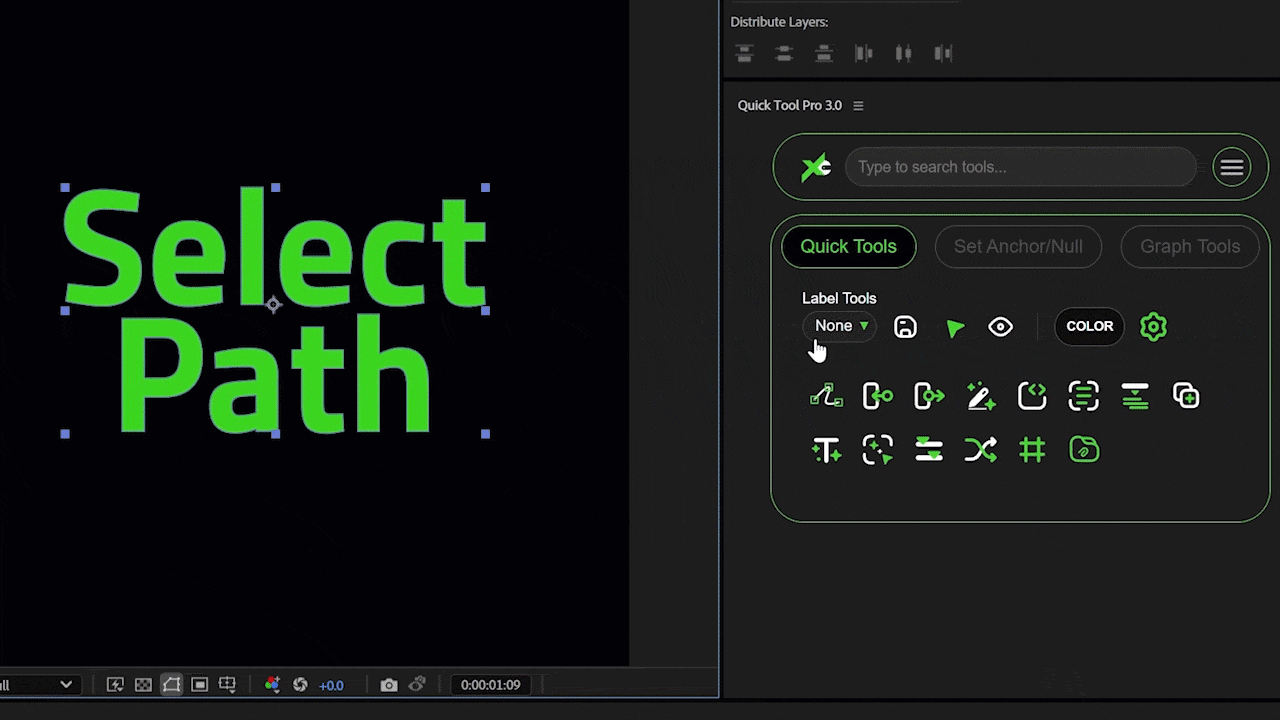Open Quick Tool Pro settings gear

point(1153,326)
